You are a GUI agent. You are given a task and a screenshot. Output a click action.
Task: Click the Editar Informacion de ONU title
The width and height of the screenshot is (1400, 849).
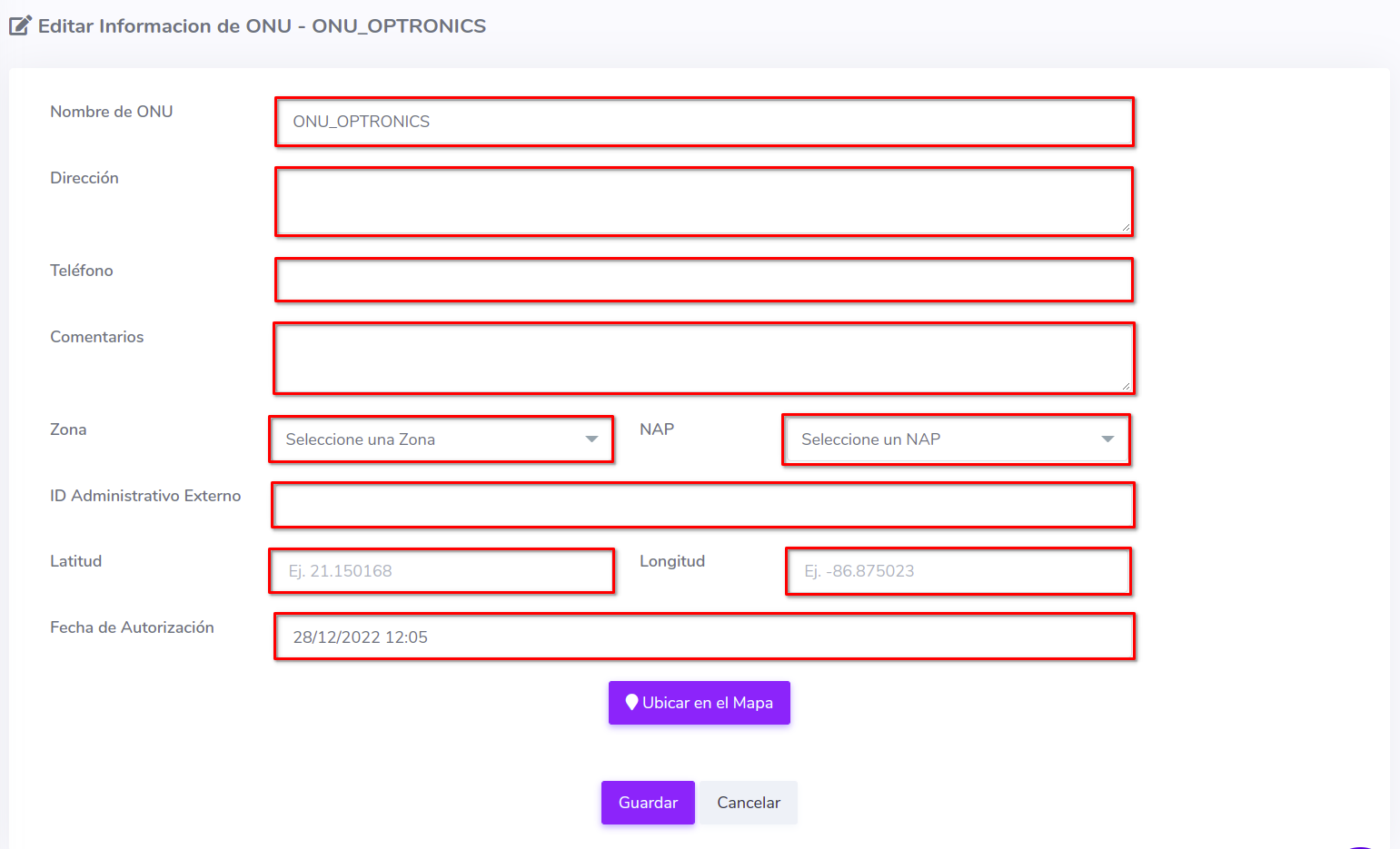point(262,25)
